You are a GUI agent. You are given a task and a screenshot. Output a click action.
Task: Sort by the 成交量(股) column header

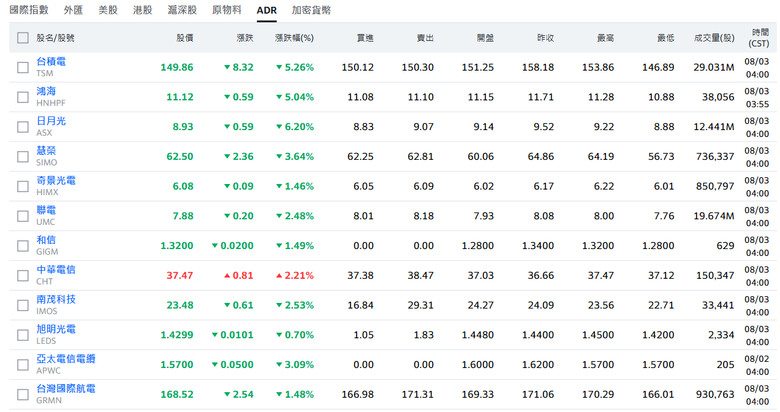(714, 38)
